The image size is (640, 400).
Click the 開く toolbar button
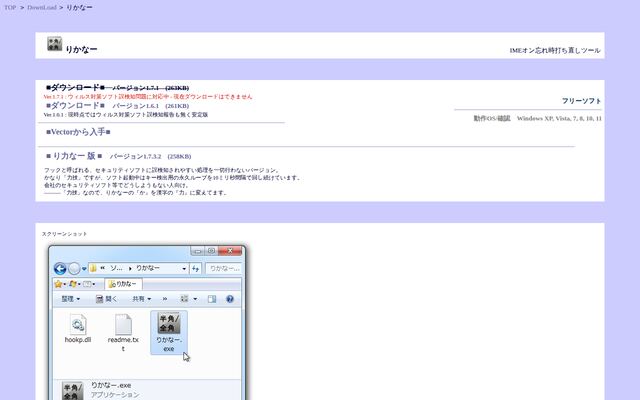(106, 299)
